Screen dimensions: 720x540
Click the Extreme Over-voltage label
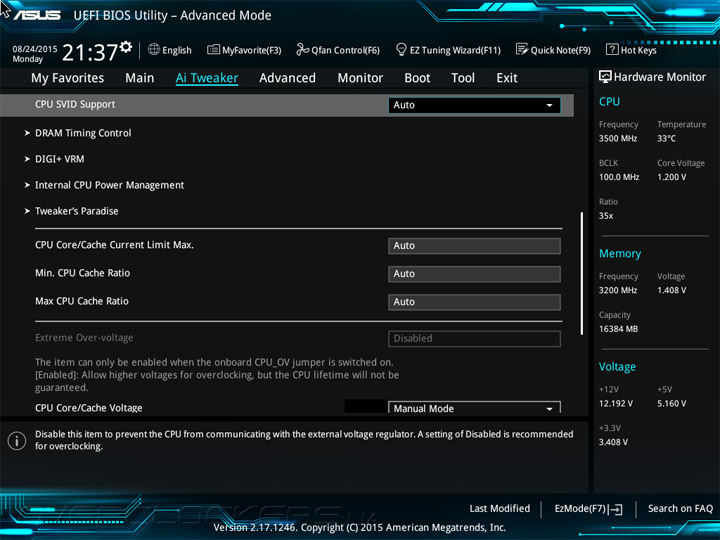[84, 338]
